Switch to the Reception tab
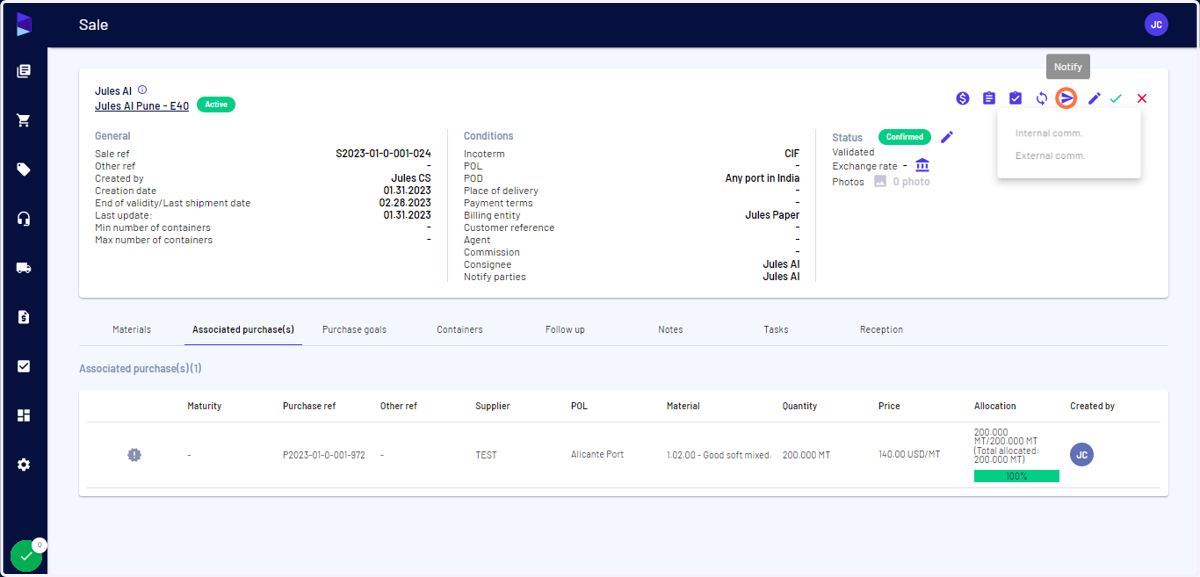Image resolution: width=1200 pixels, height=577 pixels. pos(881,329)
